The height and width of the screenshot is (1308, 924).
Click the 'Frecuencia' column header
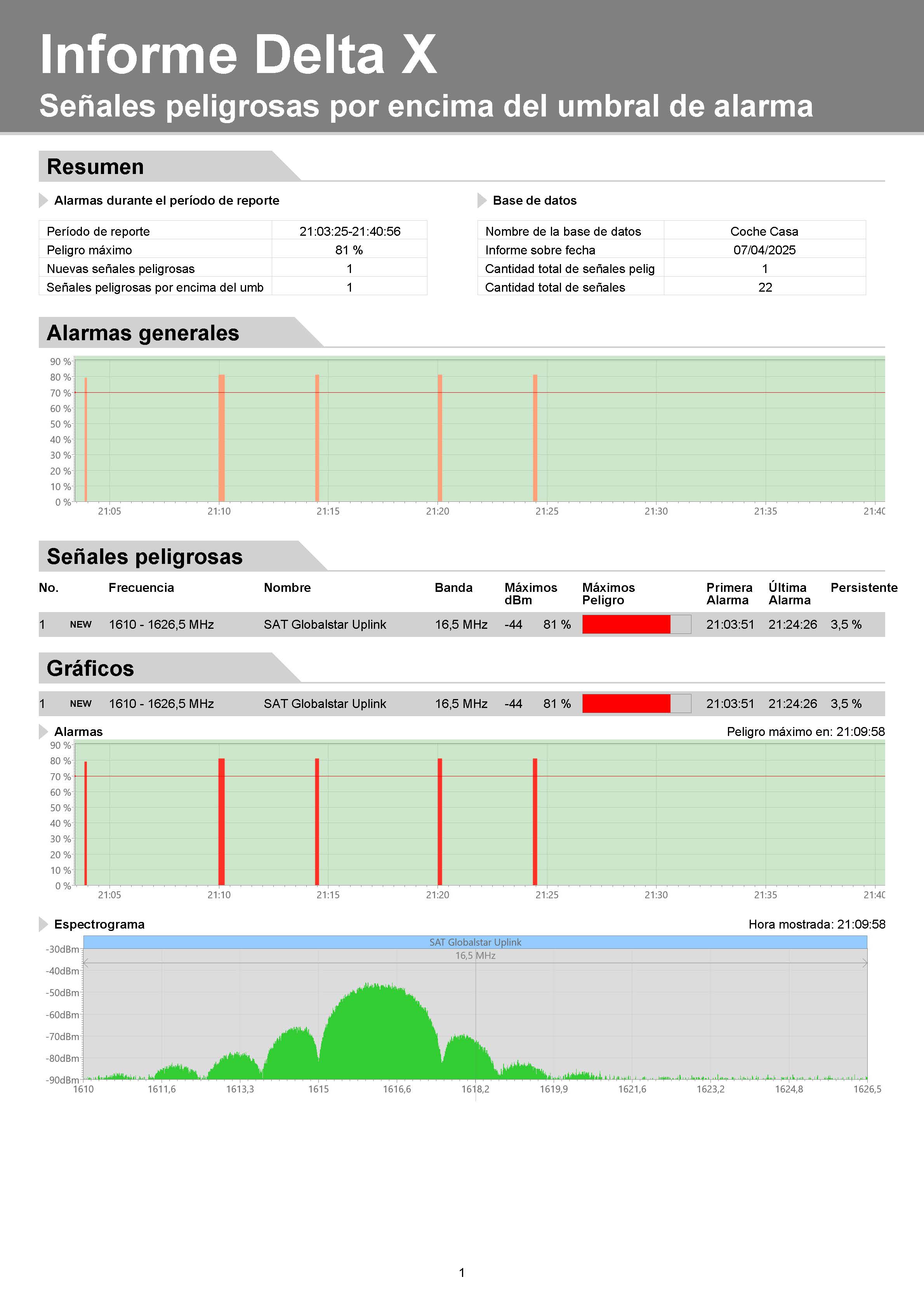click(141, 587)
